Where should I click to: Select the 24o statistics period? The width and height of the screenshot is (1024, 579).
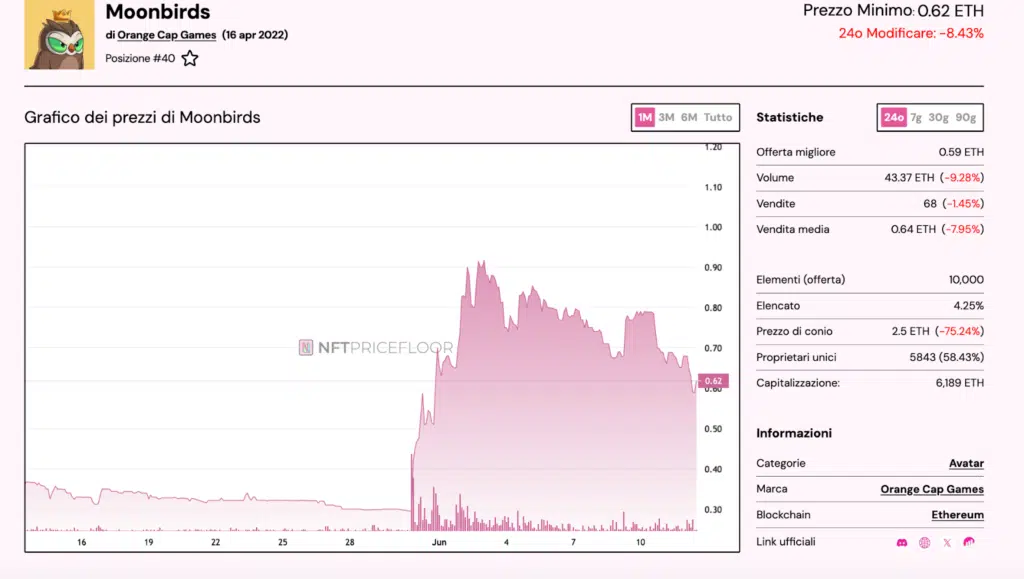click(x=893, y=117)
